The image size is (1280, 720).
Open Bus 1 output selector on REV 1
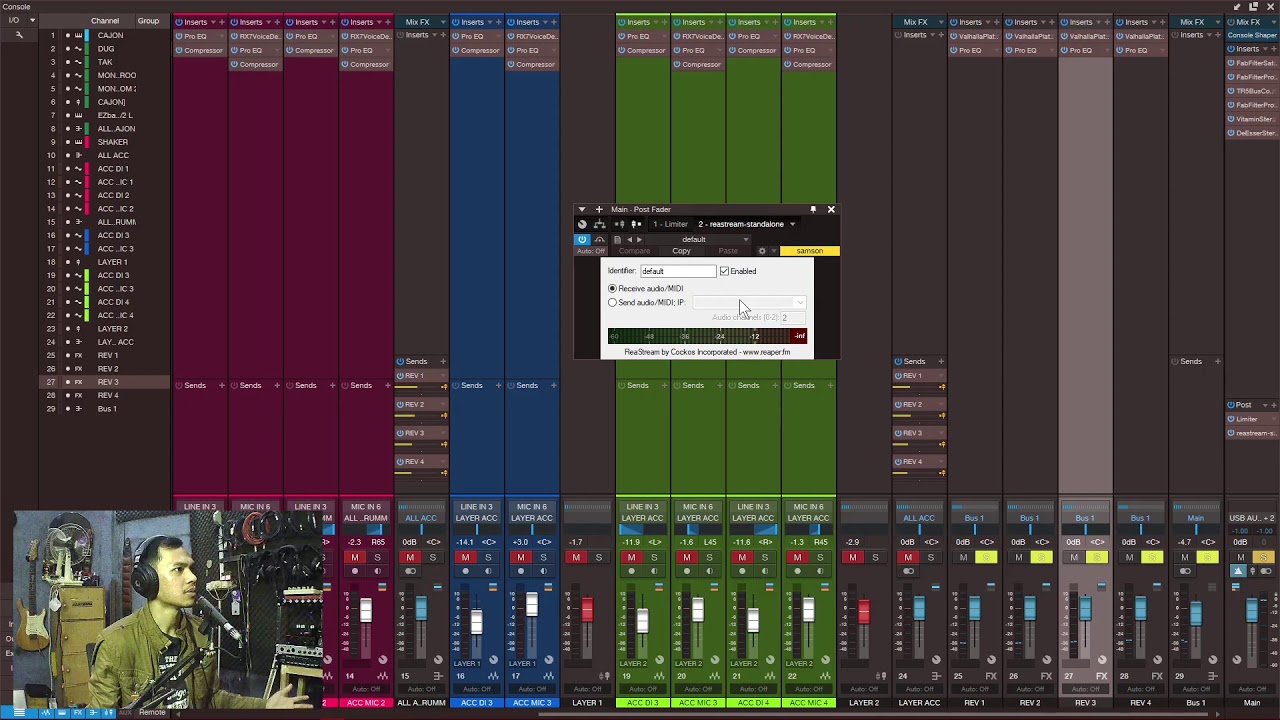(974, 518)
